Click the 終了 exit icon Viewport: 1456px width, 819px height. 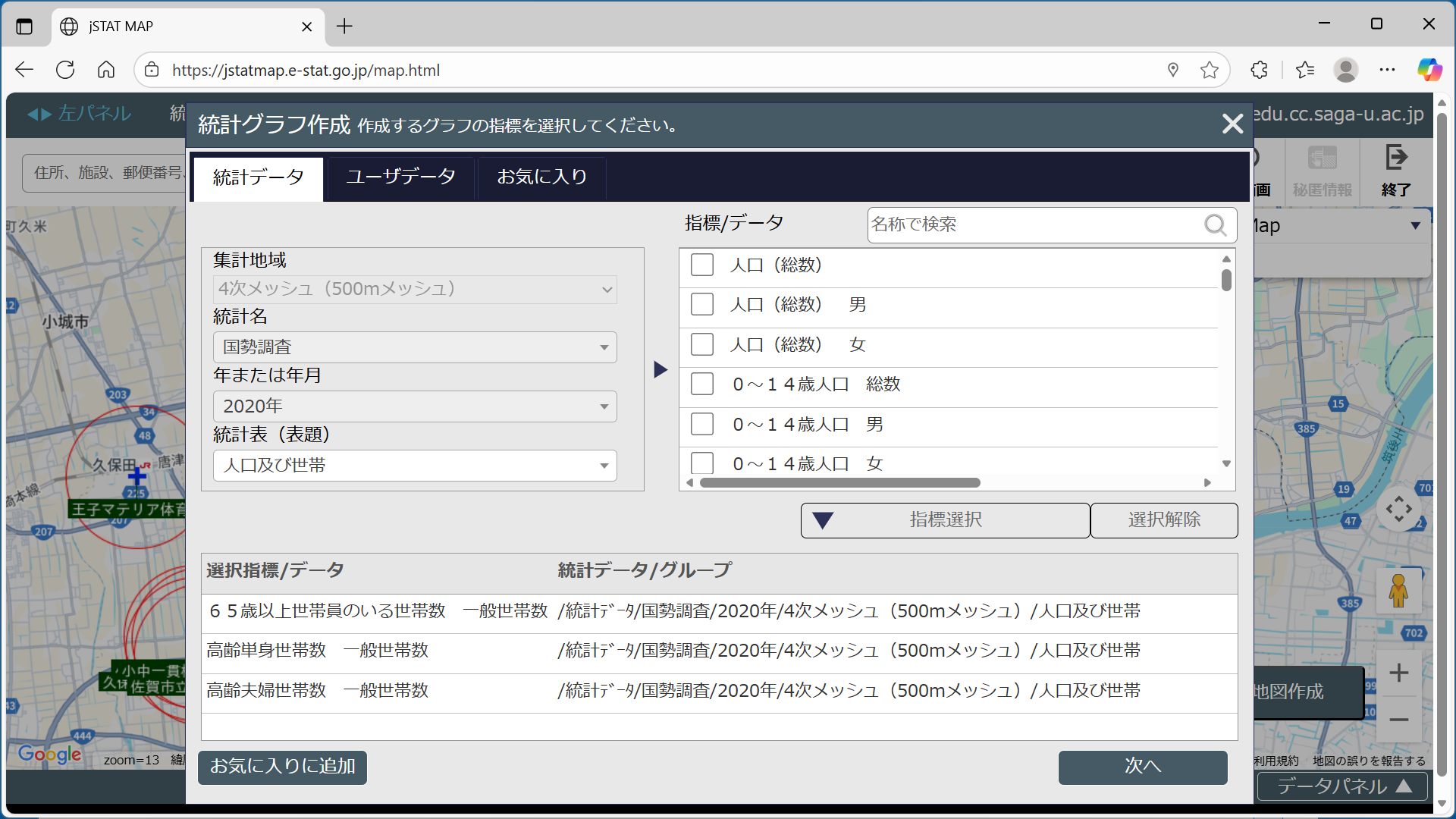pos(1395,158)
